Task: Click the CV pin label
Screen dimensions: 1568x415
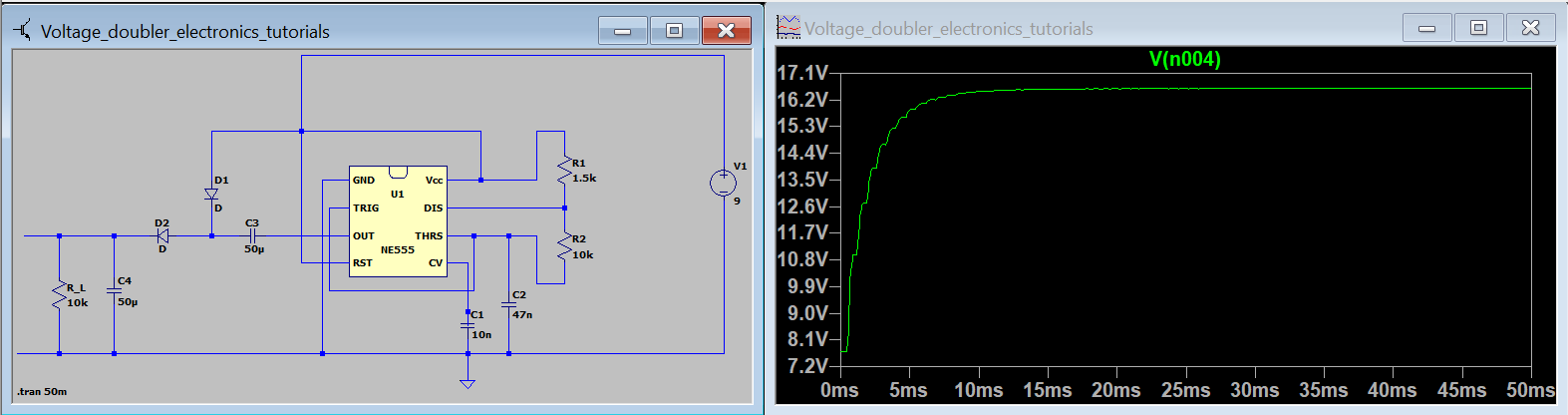Action: point(436,263)
